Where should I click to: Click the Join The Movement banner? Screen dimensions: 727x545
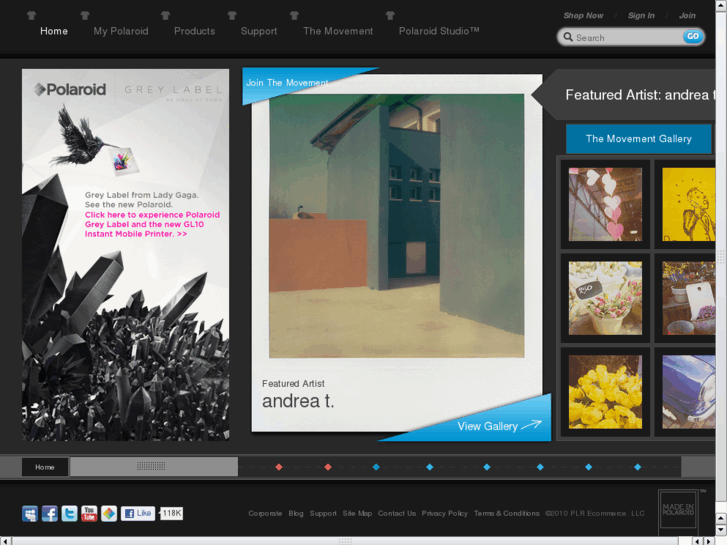pos(287,83)
